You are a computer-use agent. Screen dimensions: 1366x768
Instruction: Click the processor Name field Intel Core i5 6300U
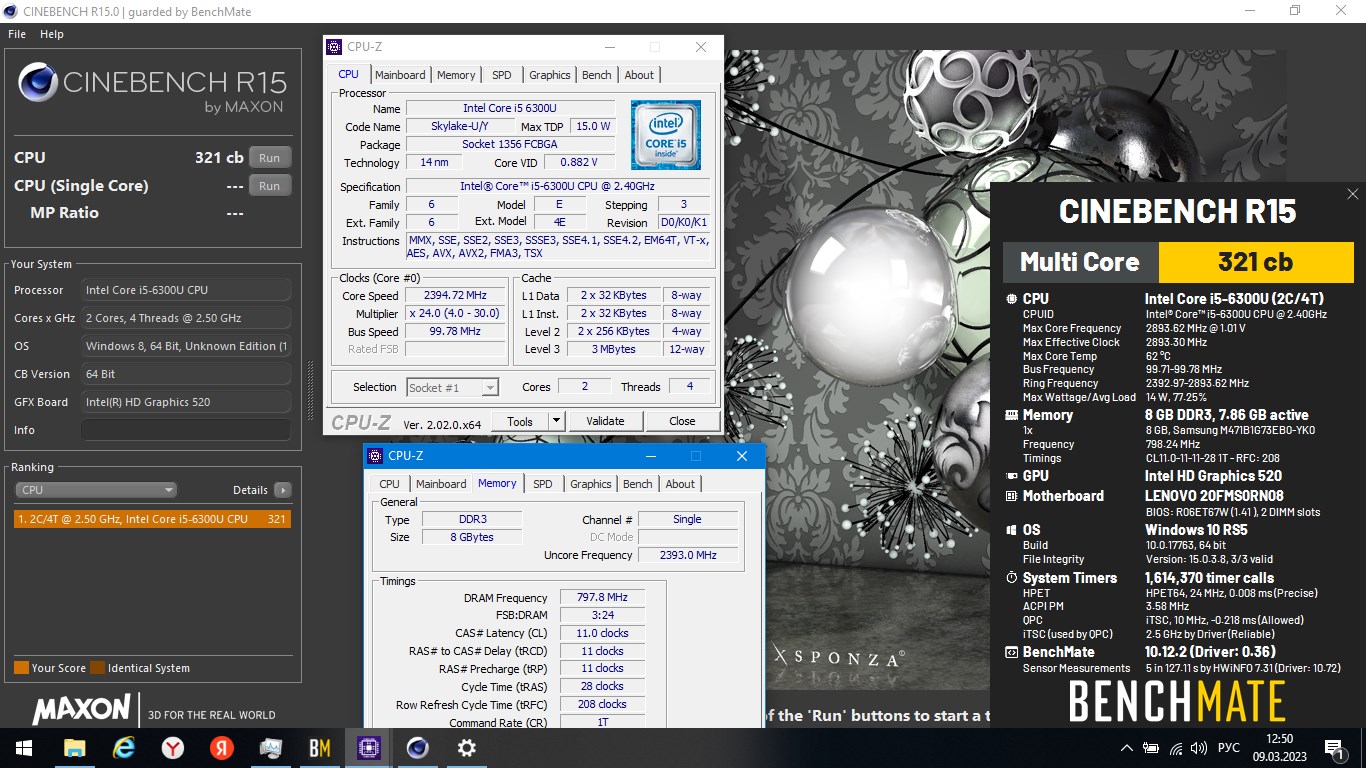point(510,108)
